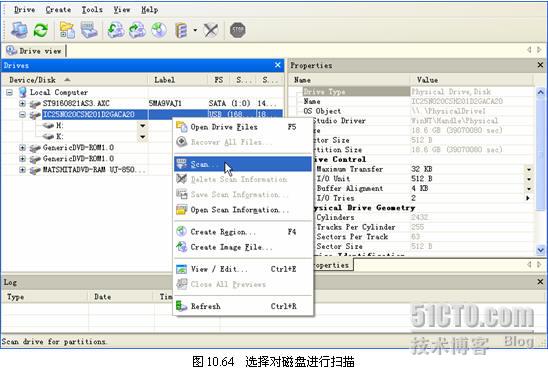Select the ST9160821AS3.AXC drive
548x369 pixels.
coord(76,103)
